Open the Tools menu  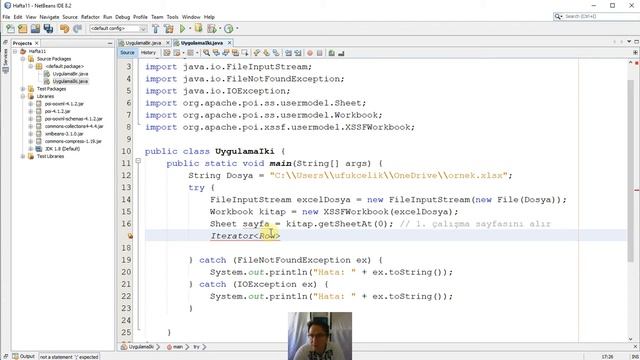coord(172,17)
